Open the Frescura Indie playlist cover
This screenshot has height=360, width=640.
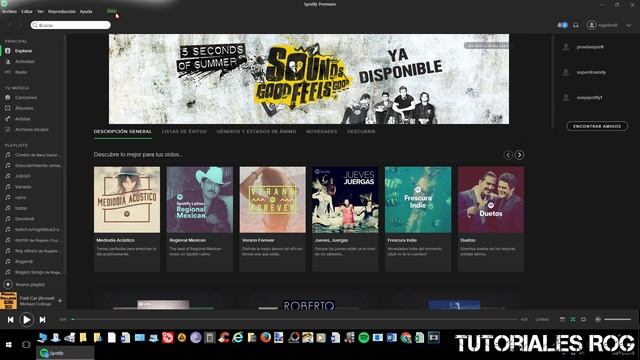(418, 200)
